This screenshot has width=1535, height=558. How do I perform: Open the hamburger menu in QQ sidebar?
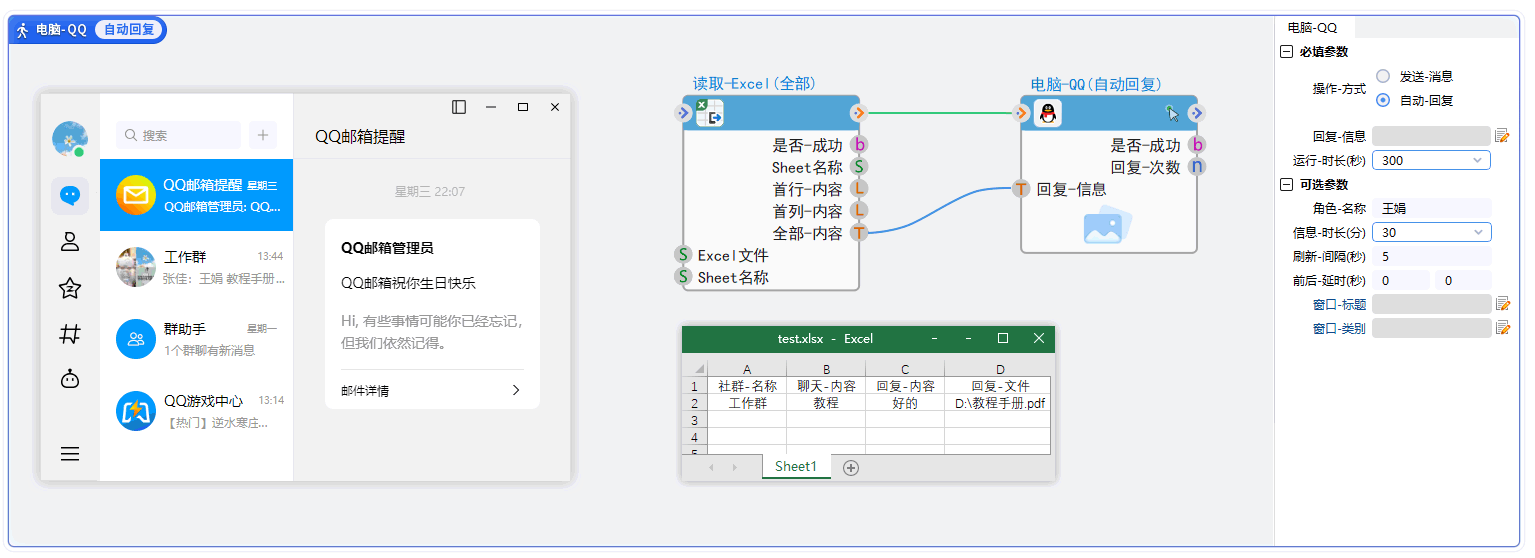(70, 454)
